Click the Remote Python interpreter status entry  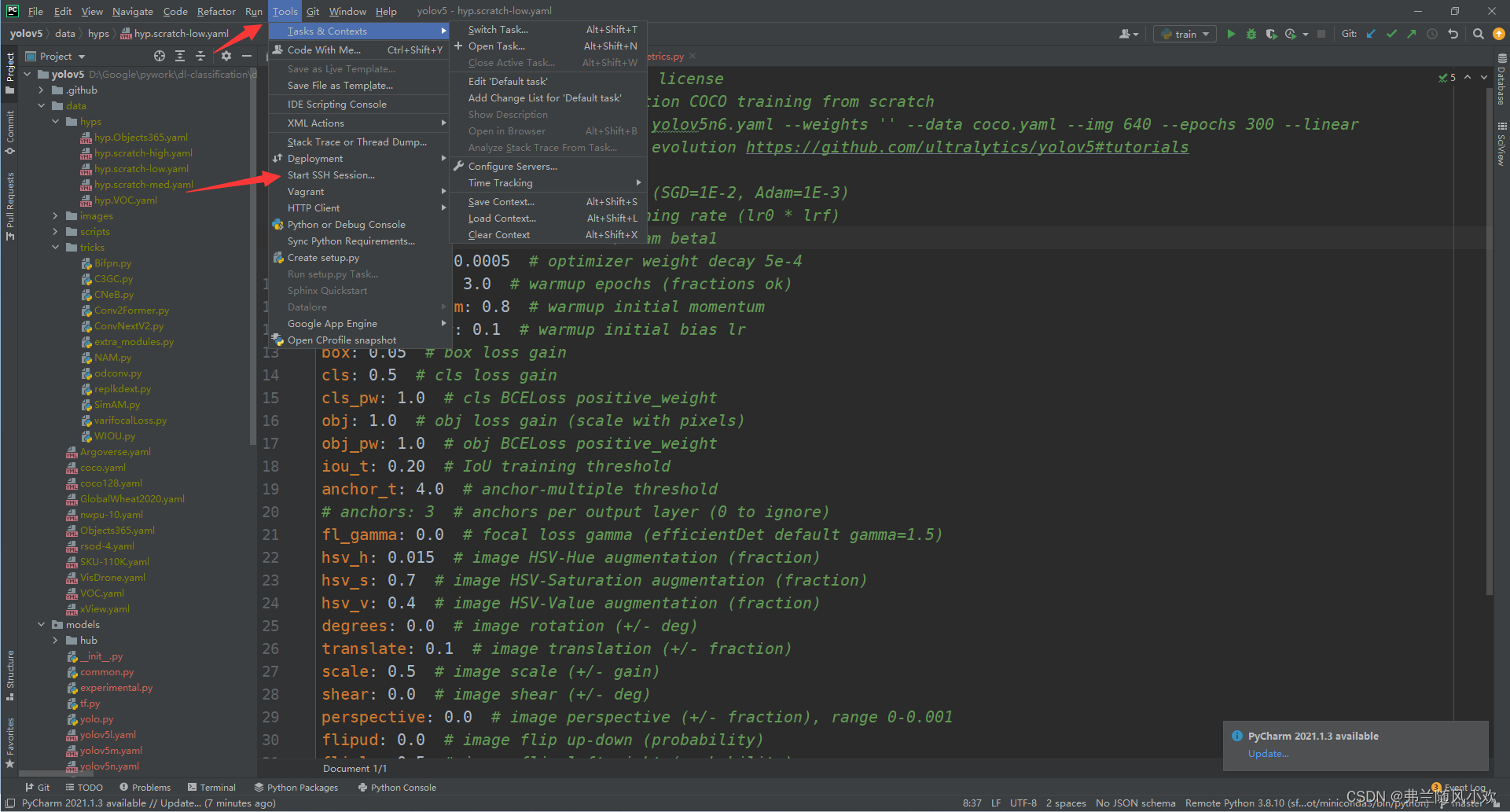tap(1306, 803)
